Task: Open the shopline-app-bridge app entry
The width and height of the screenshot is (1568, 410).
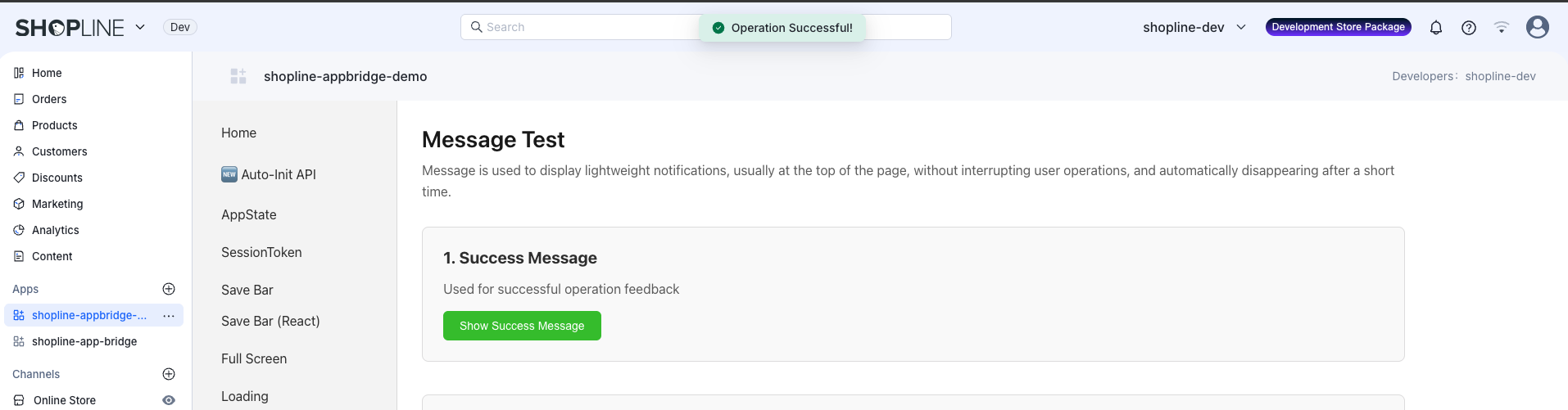Action: coord(84,341)
